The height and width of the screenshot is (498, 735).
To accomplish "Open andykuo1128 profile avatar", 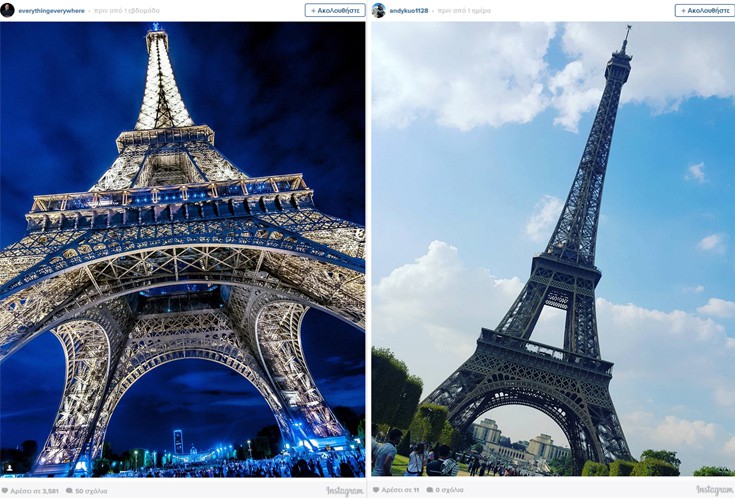I will coord(379,10).
